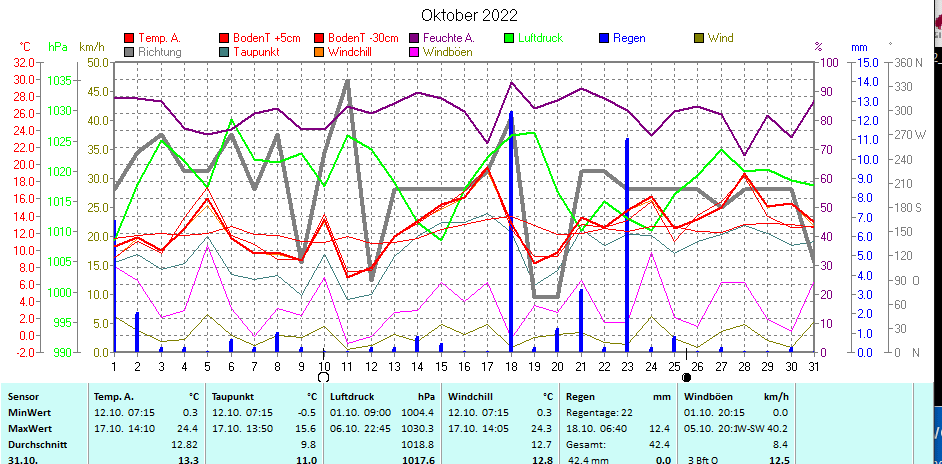Click the MinWert row label

click(25, 413)
